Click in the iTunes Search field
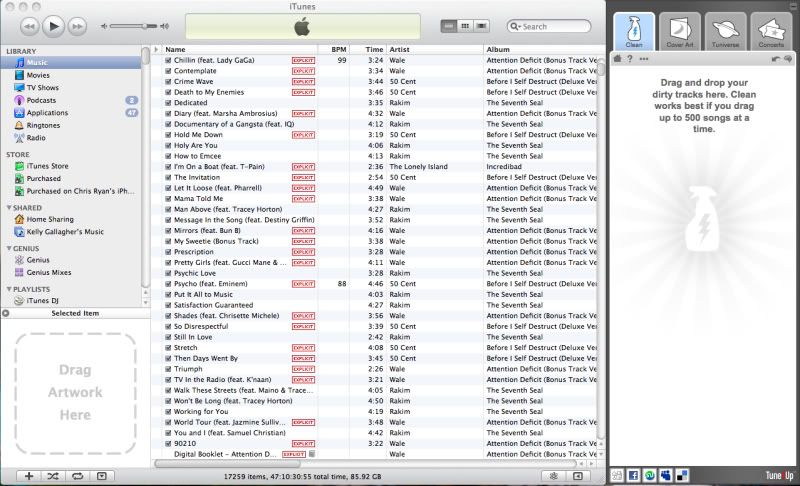800x486 pixels. tap(549, 26)
